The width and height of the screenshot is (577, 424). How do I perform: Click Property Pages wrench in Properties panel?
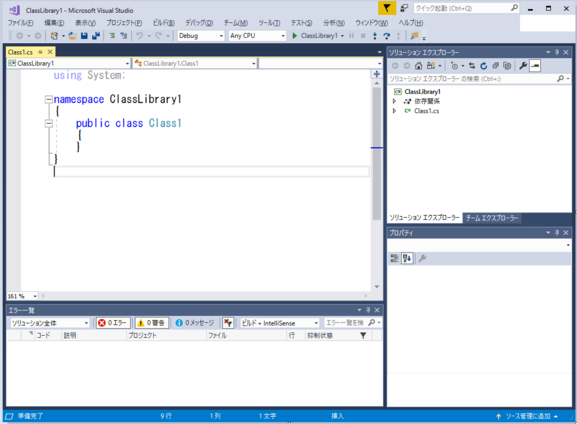click(x=422, y=258)
